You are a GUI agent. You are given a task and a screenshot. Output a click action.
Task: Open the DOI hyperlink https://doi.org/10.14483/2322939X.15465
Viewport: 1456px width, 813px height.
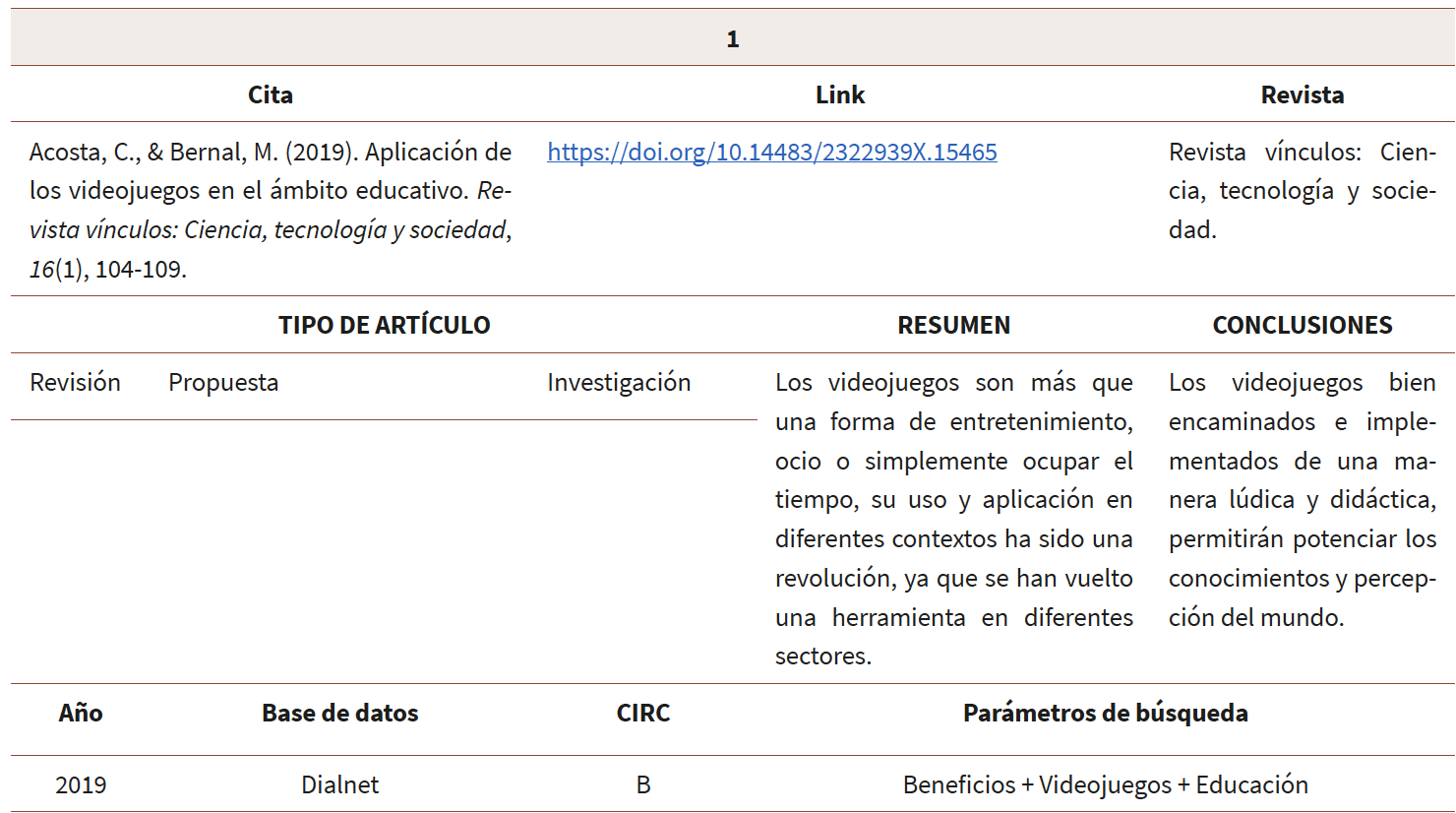[772, 152]
